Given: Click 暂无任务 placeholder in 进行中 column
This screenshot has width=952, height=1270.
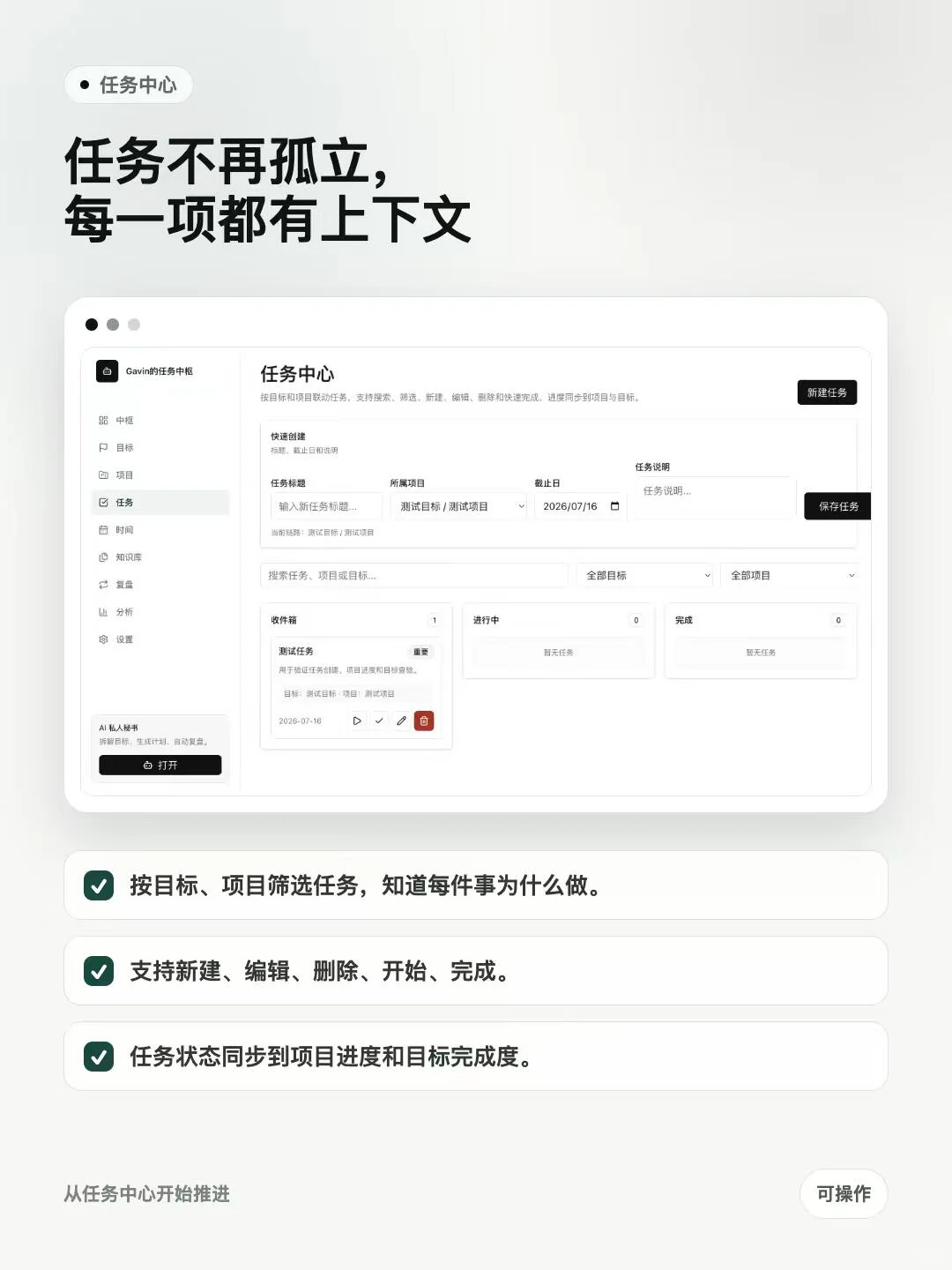Looking at the screenshot, I should [559, 653].
